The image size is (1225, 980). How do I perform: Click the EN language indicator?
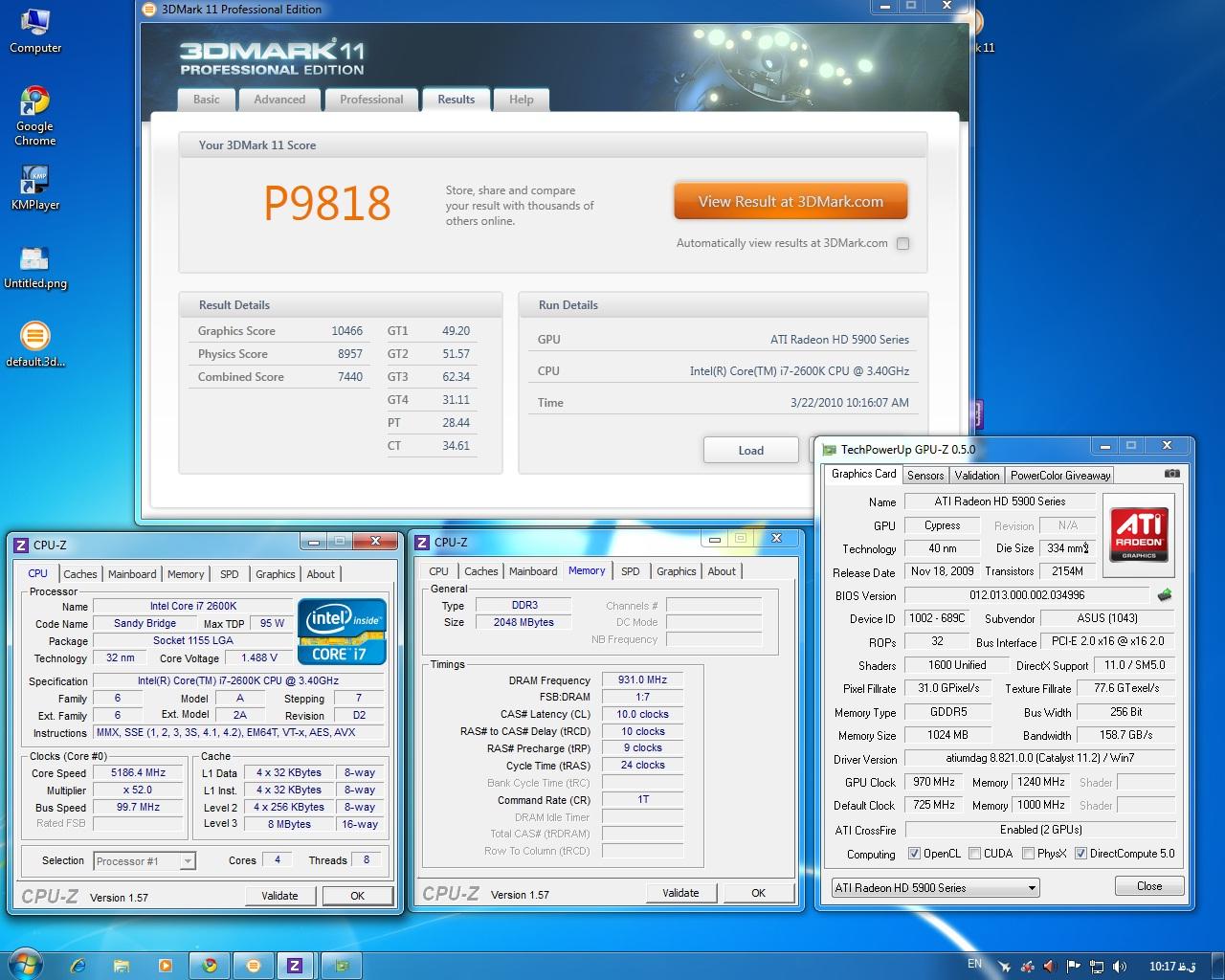coord(975,964)
